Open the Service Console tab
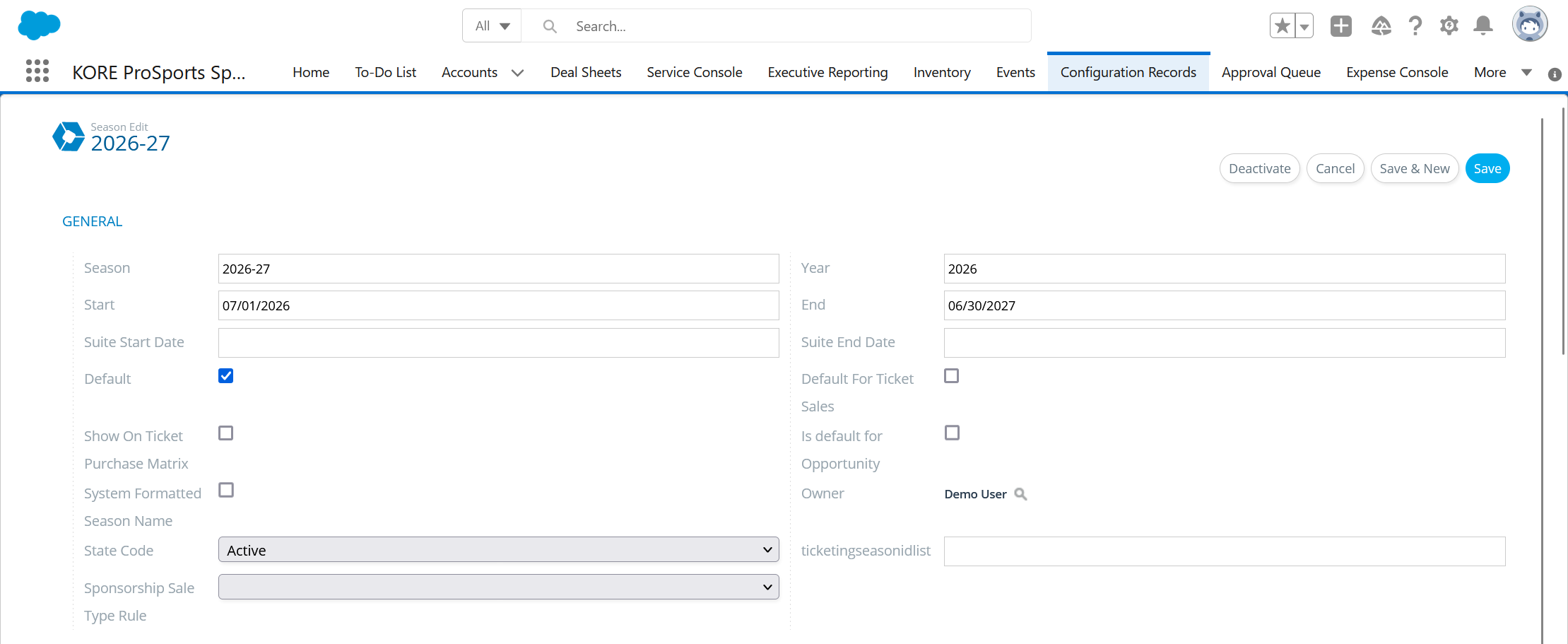Screen dimensions: 1568x644 point(695,72)
